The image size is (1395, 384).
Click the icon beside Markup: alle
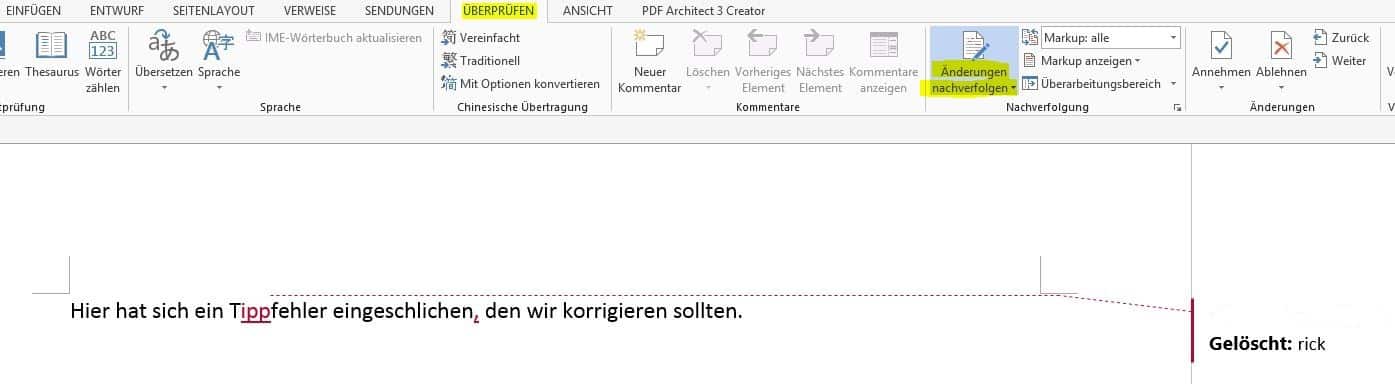pos(1030,38)
